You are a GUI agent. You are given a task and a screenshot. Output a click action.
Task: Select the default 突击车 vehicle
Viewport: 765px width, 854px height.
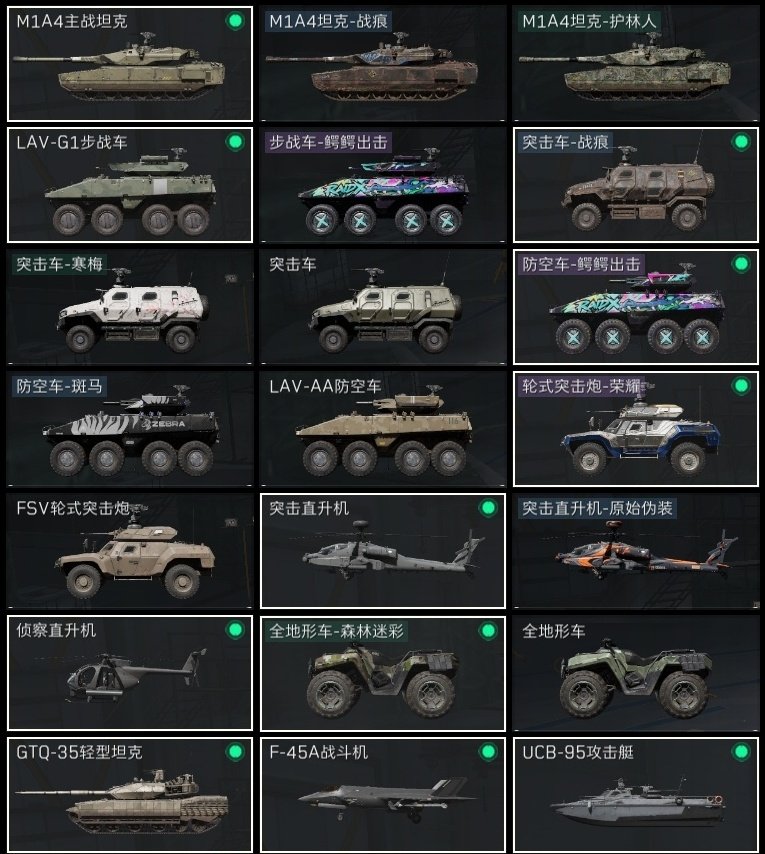(383, 307)
